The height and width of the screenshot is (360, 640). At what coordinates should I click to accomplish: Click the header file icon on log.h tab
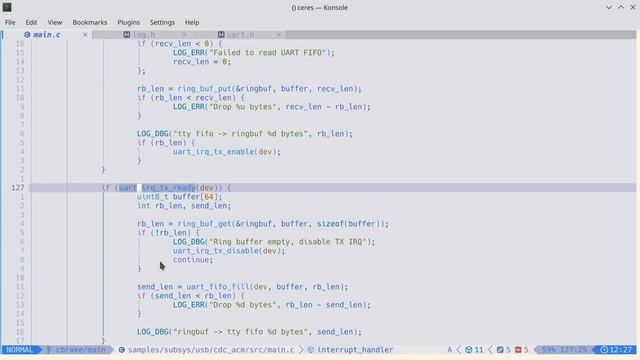(127, 35)
